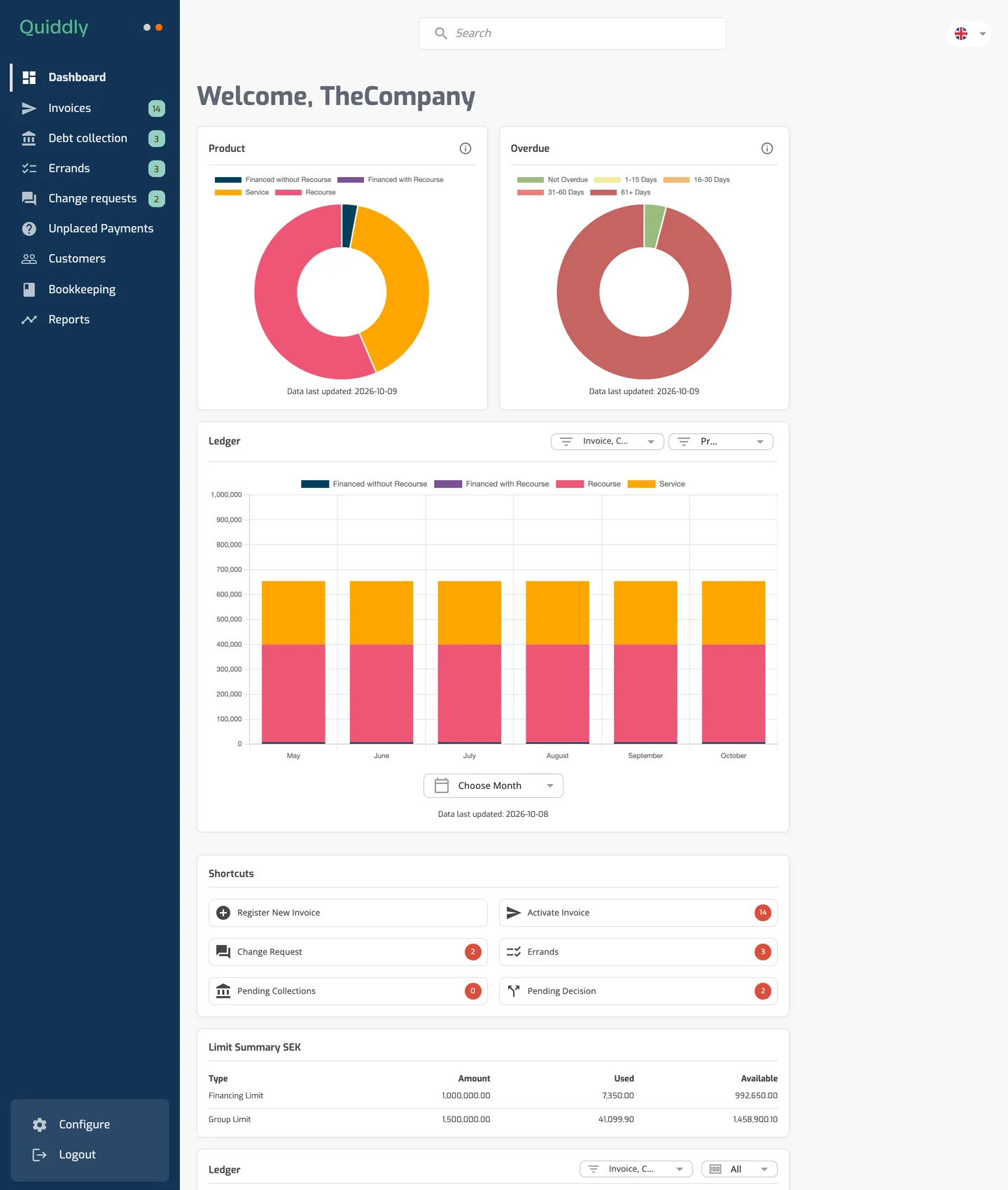Screen dimensions: 1008x1190
Task: Open the Product card info icon
Action: tap(465, 148)
